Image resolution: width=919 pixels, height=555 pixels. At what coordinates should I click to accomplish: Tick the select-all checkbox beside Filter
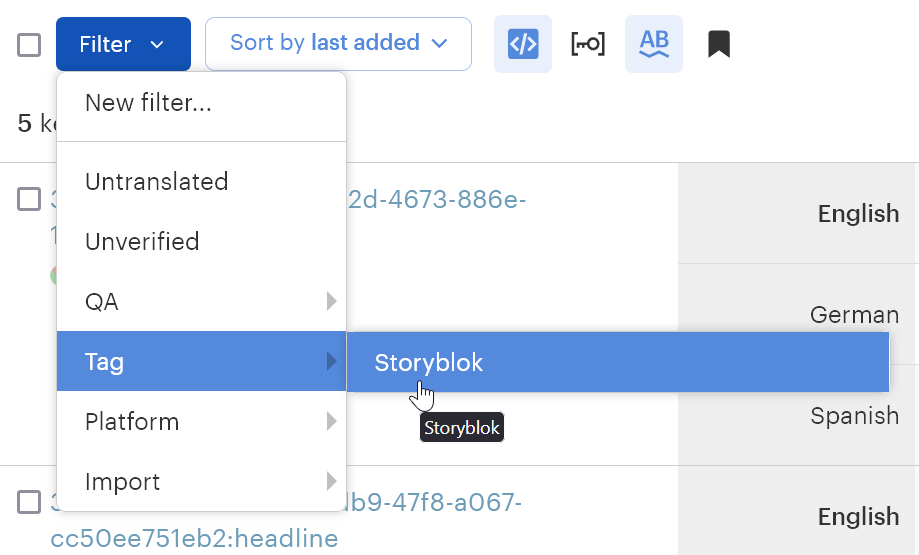(x=29, y=44)
